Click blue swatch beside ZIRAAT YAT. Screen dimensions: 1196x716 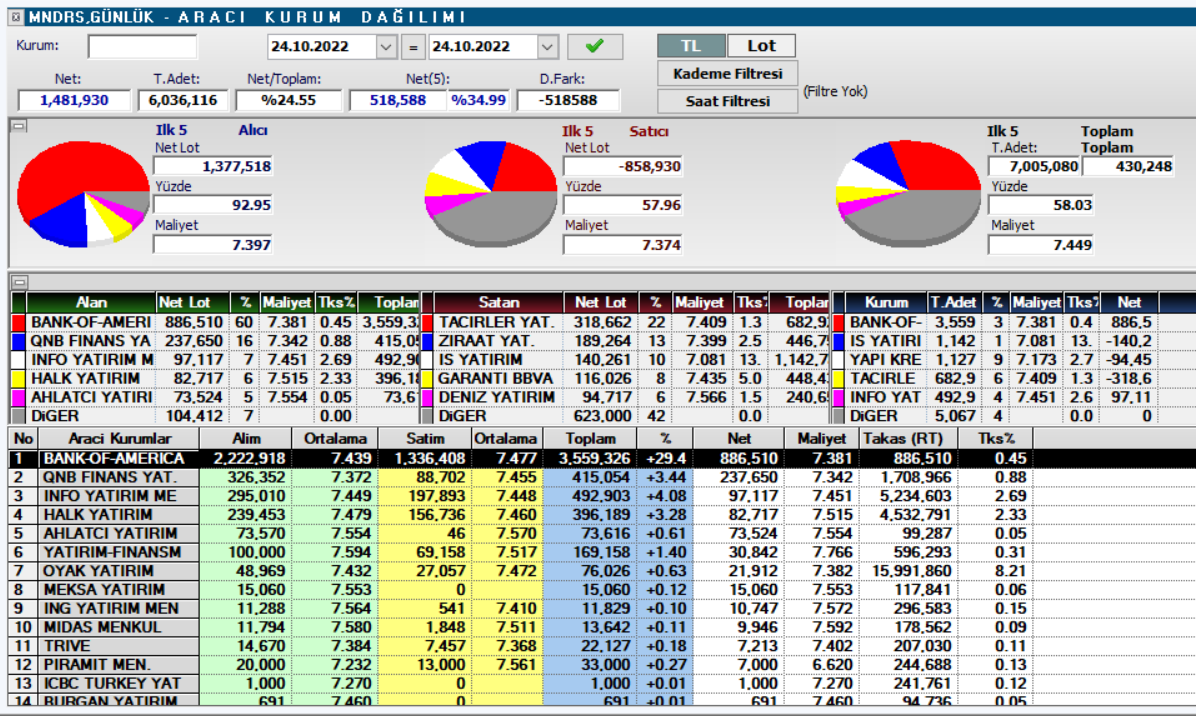pyautogui.click(x=427, y=341)
